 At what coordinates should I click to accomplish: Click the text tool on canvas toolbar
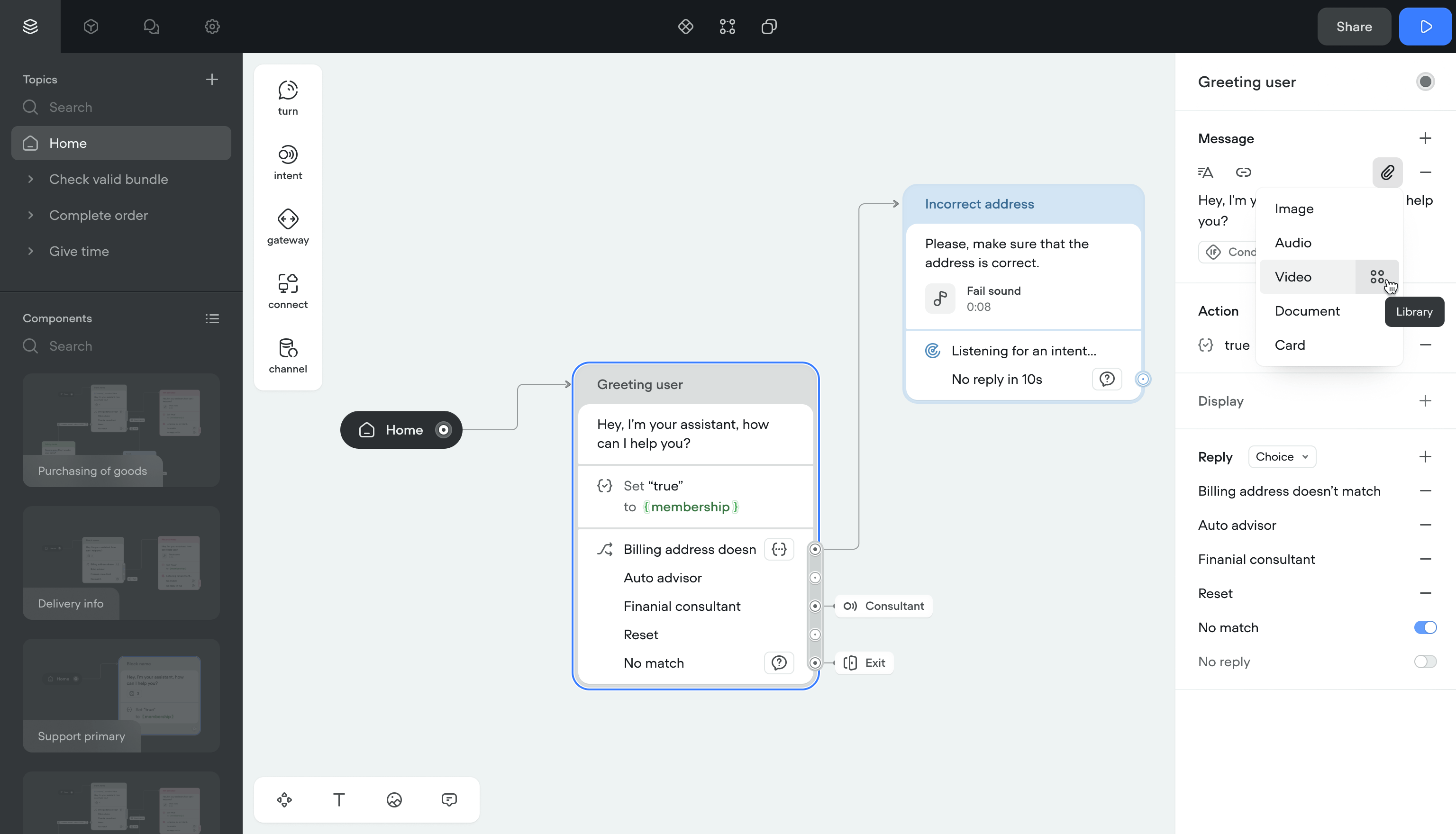tap(338, 799)
